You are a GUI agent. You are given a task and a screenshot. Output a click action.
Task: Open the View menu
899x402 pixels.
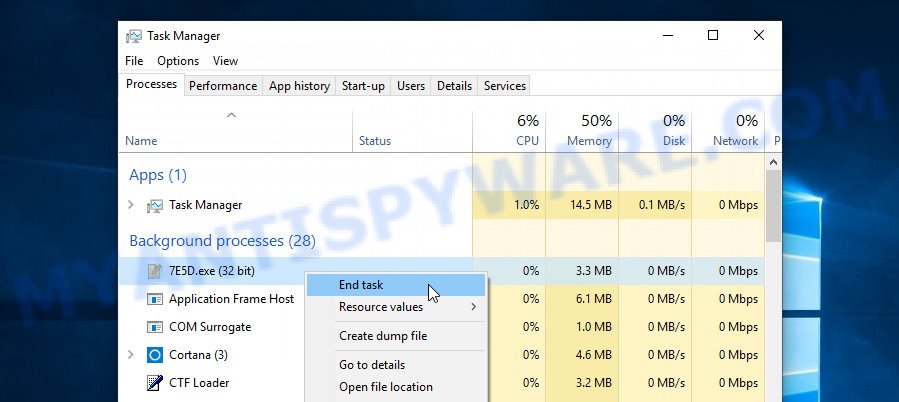pos(225,61)
